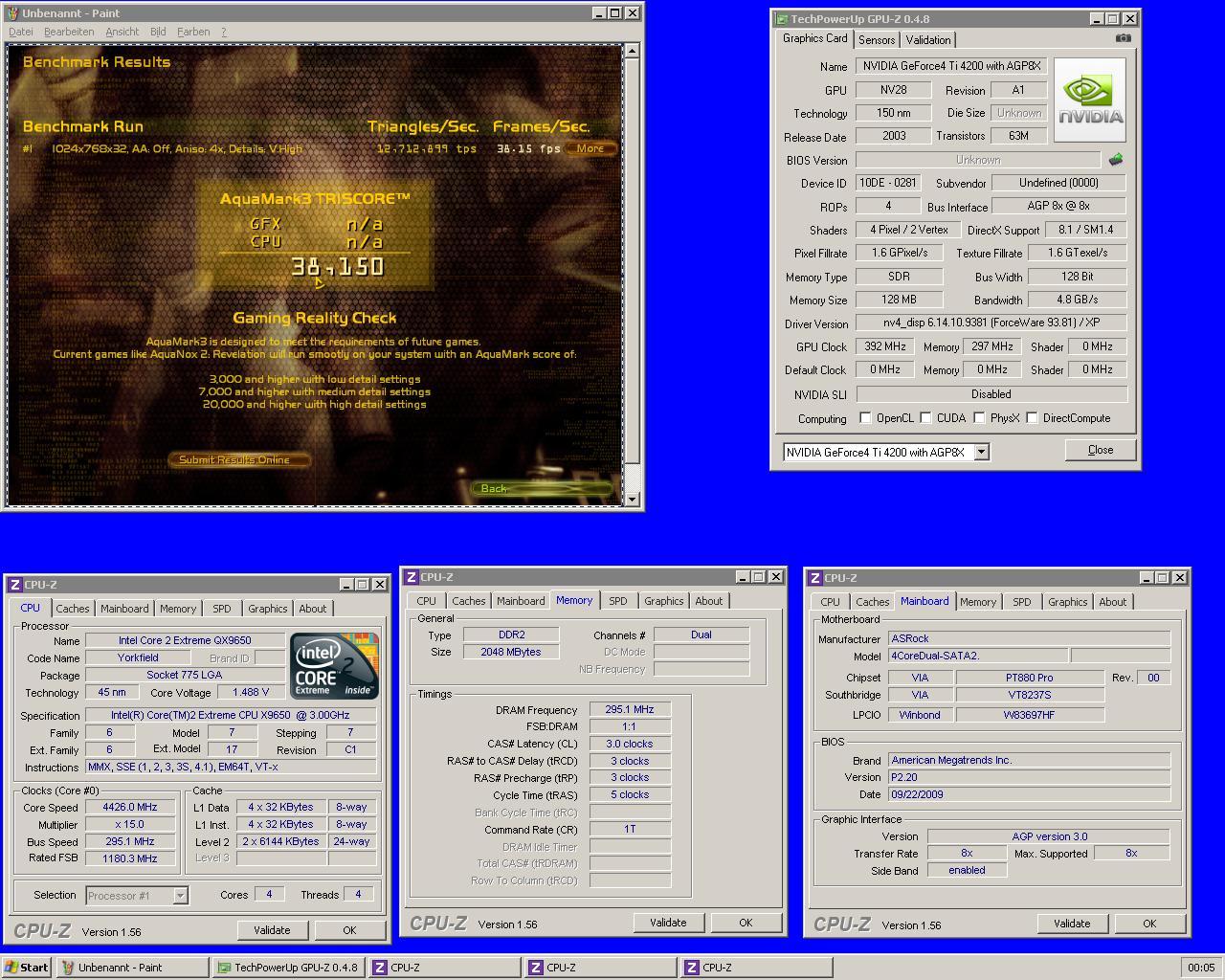Click Validate in CPU-Z CPU window
Screen dimensions: 1225x980
[x=272, y=930]
